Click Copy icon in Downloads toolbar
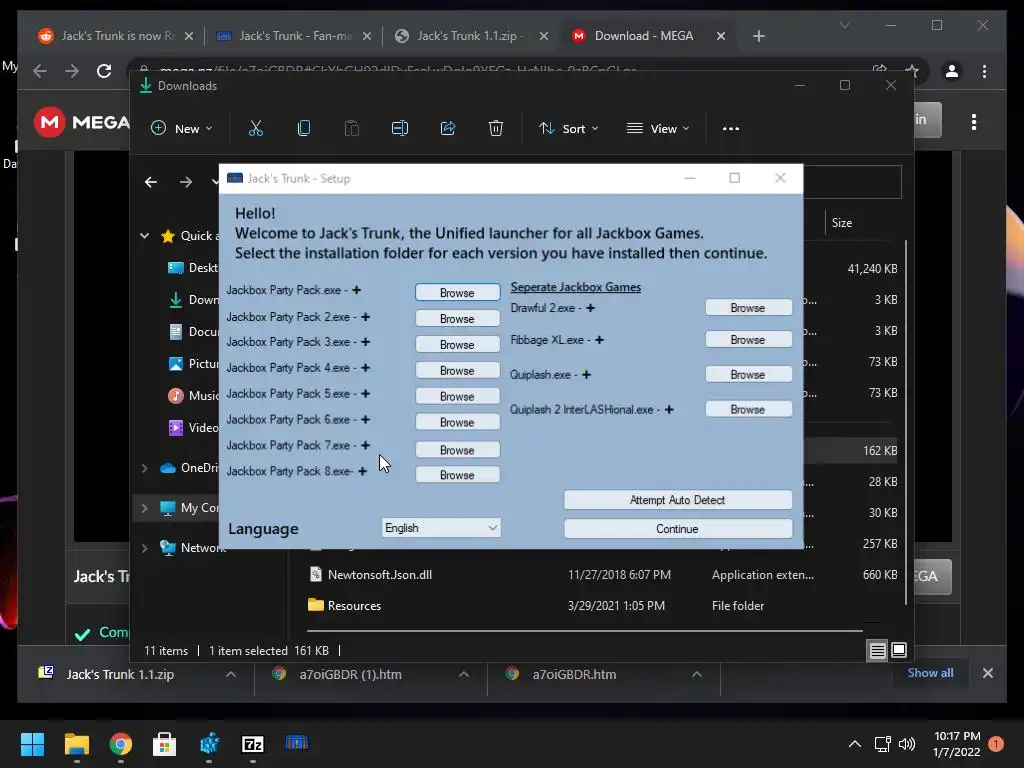The width and height of the screenshot is (1024, 768). 304,128
